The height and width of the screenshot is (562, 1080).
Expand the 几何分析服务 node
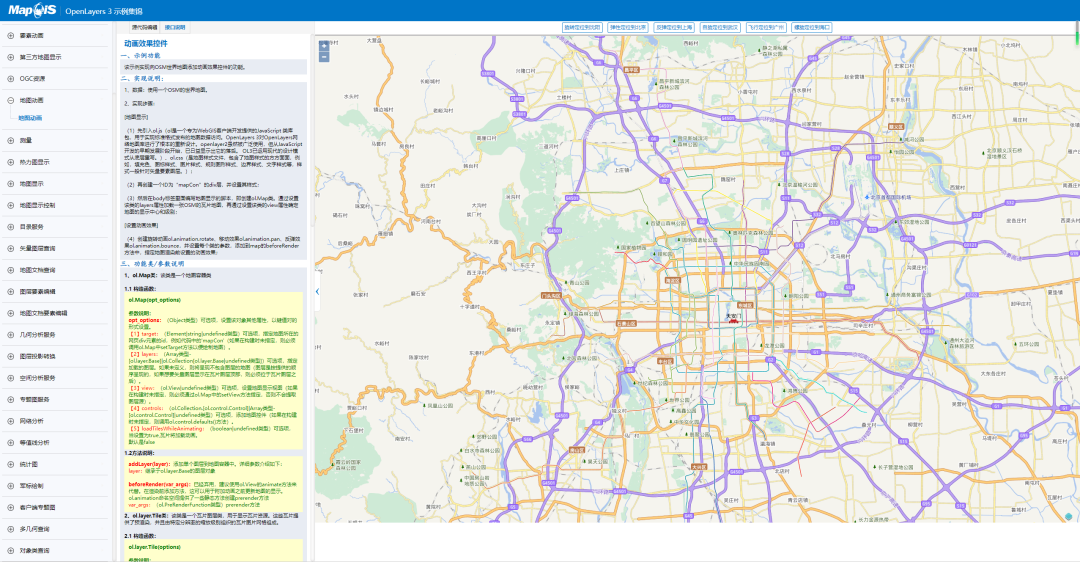(10, 335)
